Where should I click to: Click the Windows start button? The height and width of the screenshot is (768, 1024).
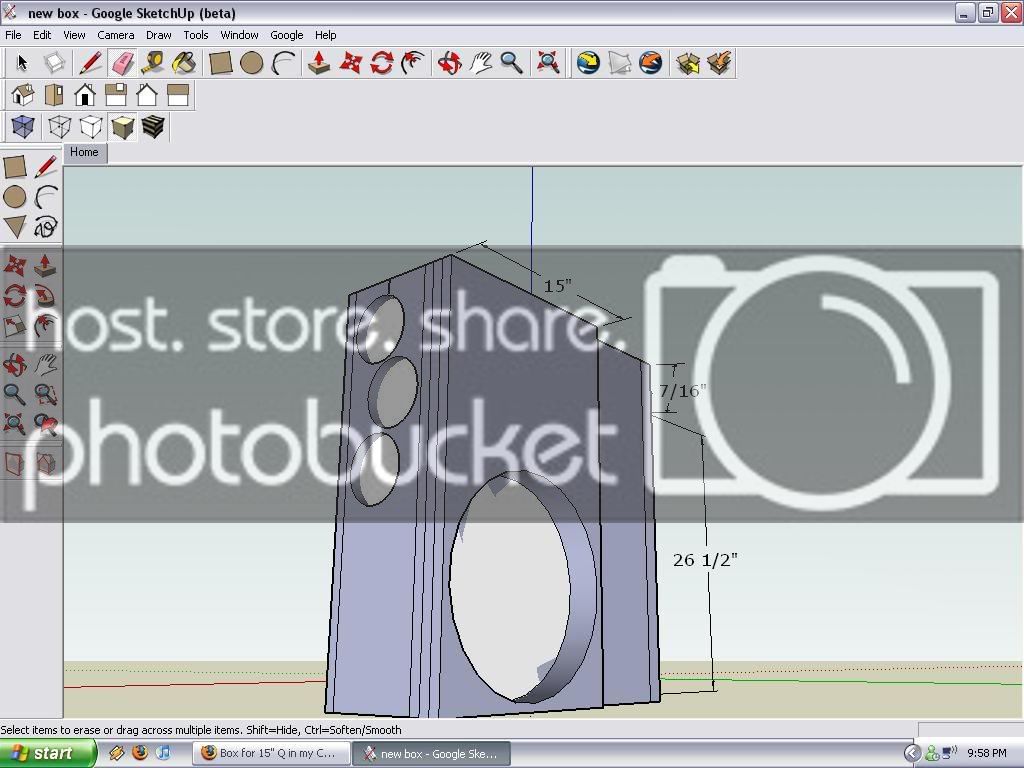click(48, 754)
